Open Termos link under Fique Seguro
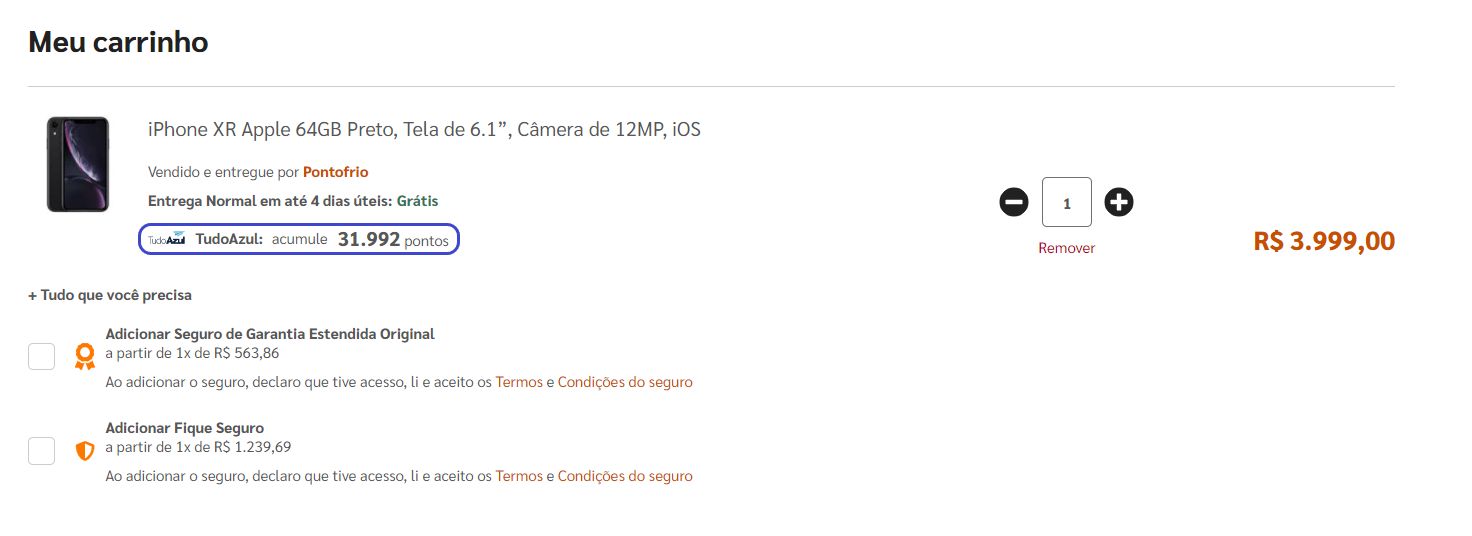 [519, 476]
